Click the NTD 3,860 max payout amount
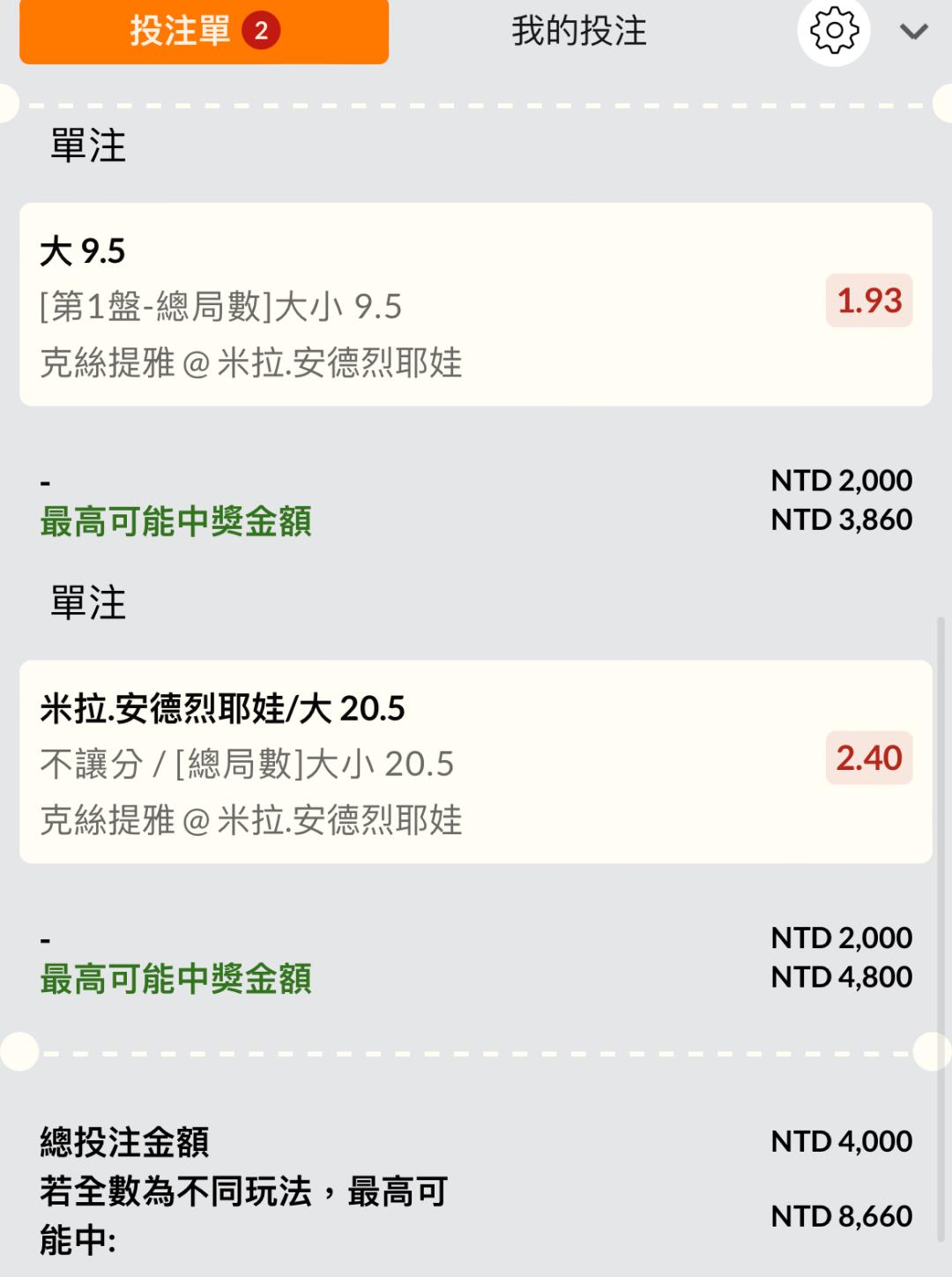 pyautogui.click(x=841, y=519)
